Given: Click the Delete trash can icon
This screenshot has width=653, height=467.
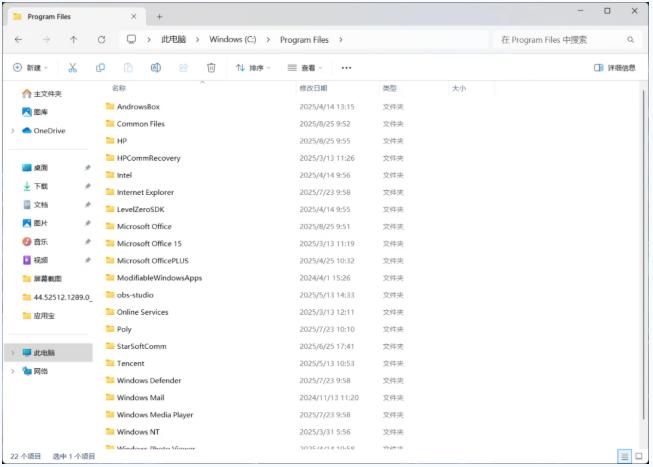Looking at the screenshot, I should pos(211,68).
